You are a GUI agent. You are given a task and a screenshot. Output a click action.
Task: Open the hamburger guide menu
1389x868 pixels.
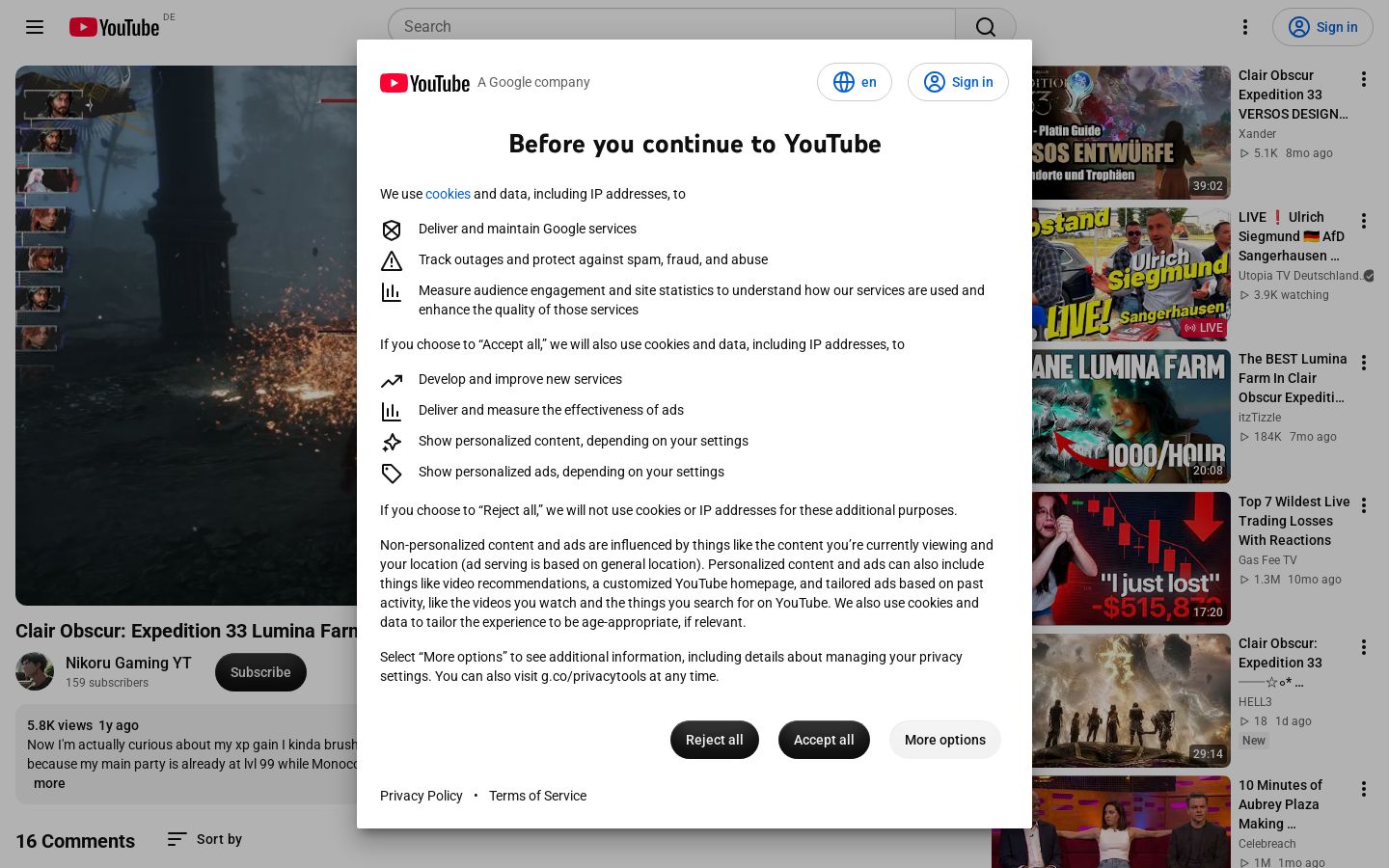35,27
